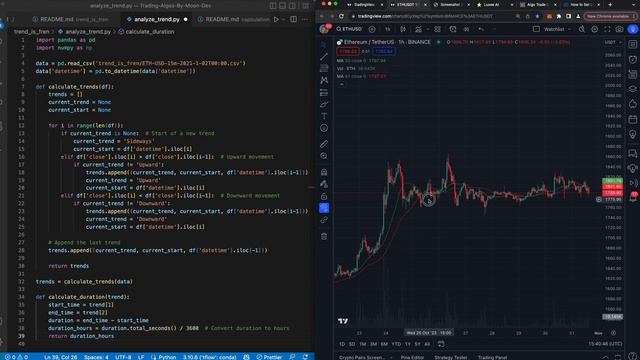
Task: Open the Pine Editor tab
Action: point(412,357)
